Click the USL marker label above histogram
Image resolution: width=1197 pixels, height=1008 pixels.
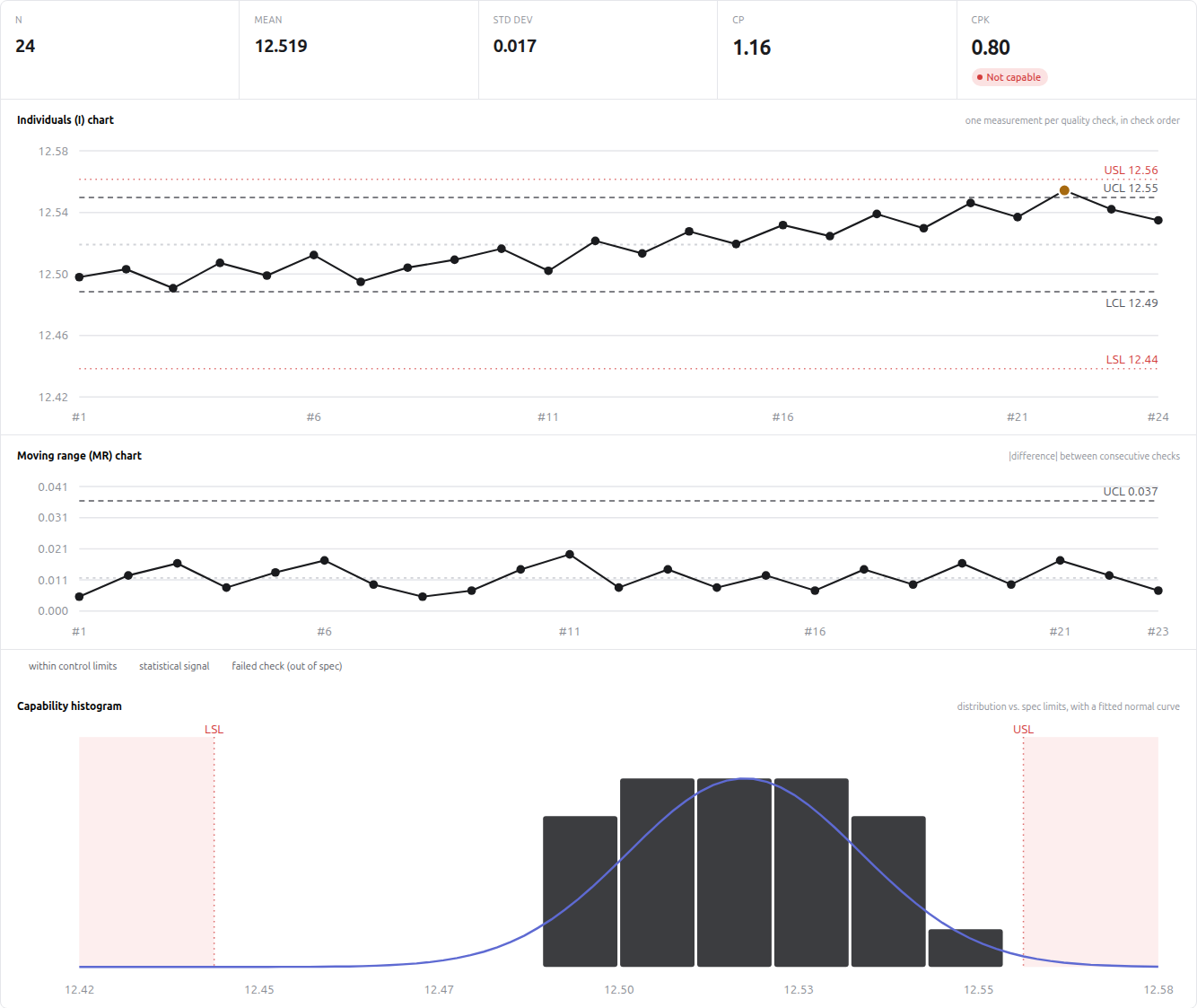[x=1023, y=730]
